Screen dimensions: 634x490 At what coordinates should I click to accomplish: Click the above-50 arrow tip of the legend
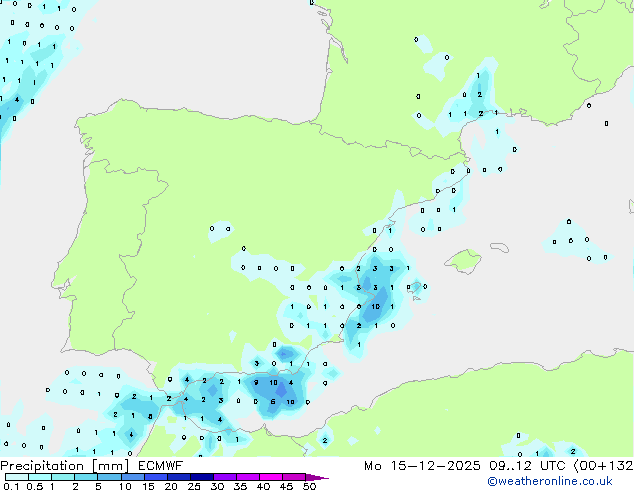tap(317, 477)
